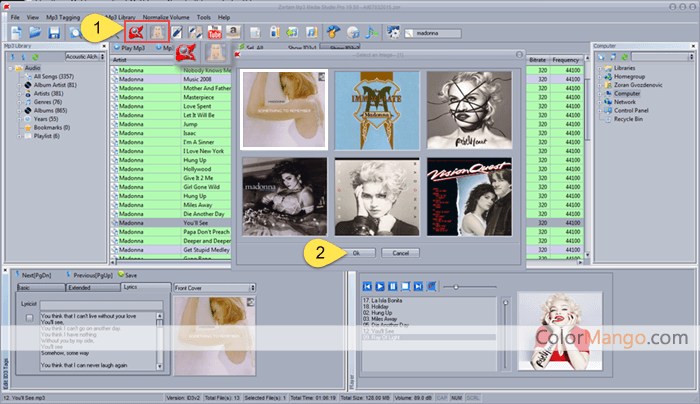
Task: Collapse the Audio tree node
Action: tap(10, 68)
